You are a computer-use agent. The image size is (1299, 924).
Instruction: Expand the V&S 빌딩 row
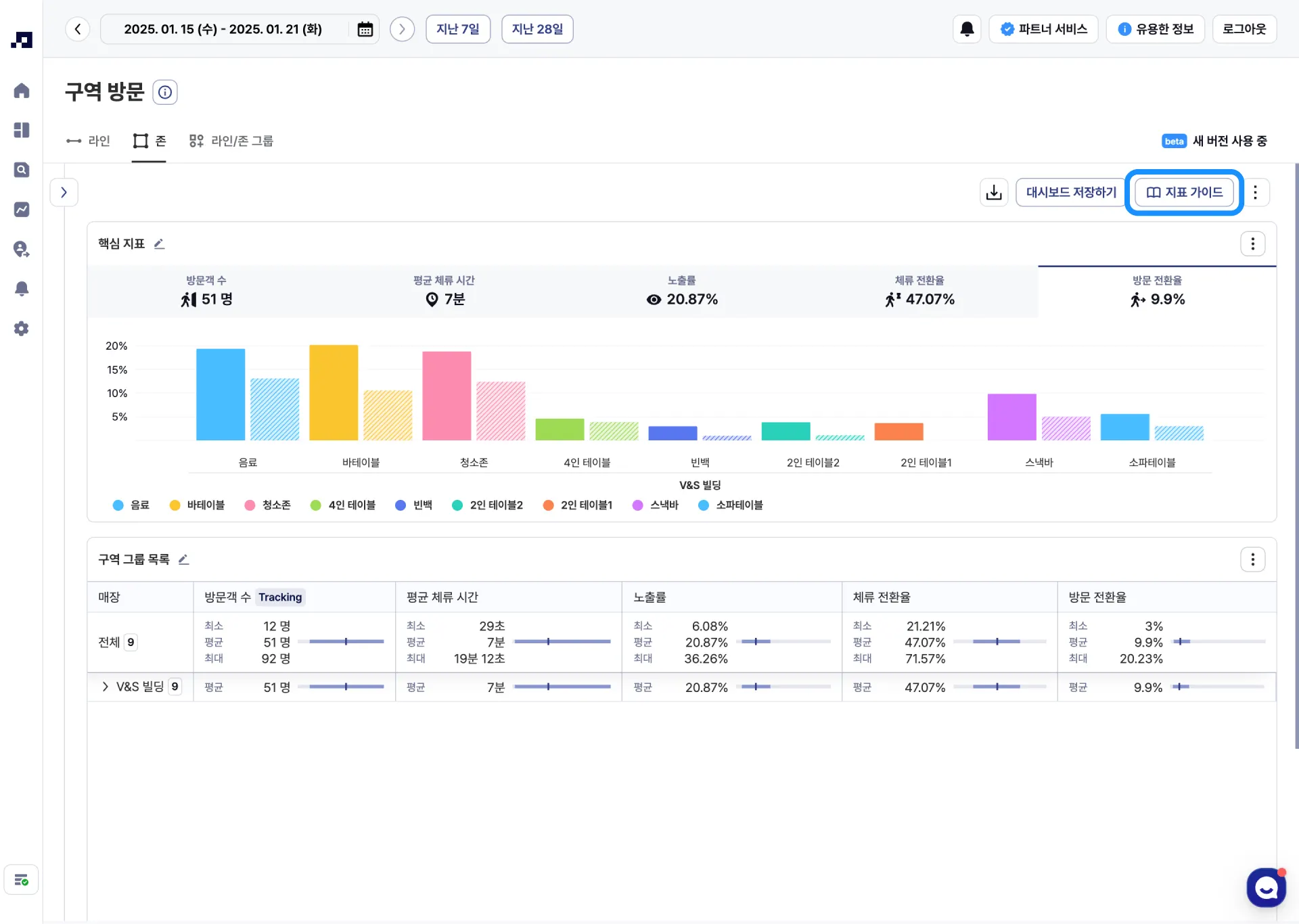(105, 687)
